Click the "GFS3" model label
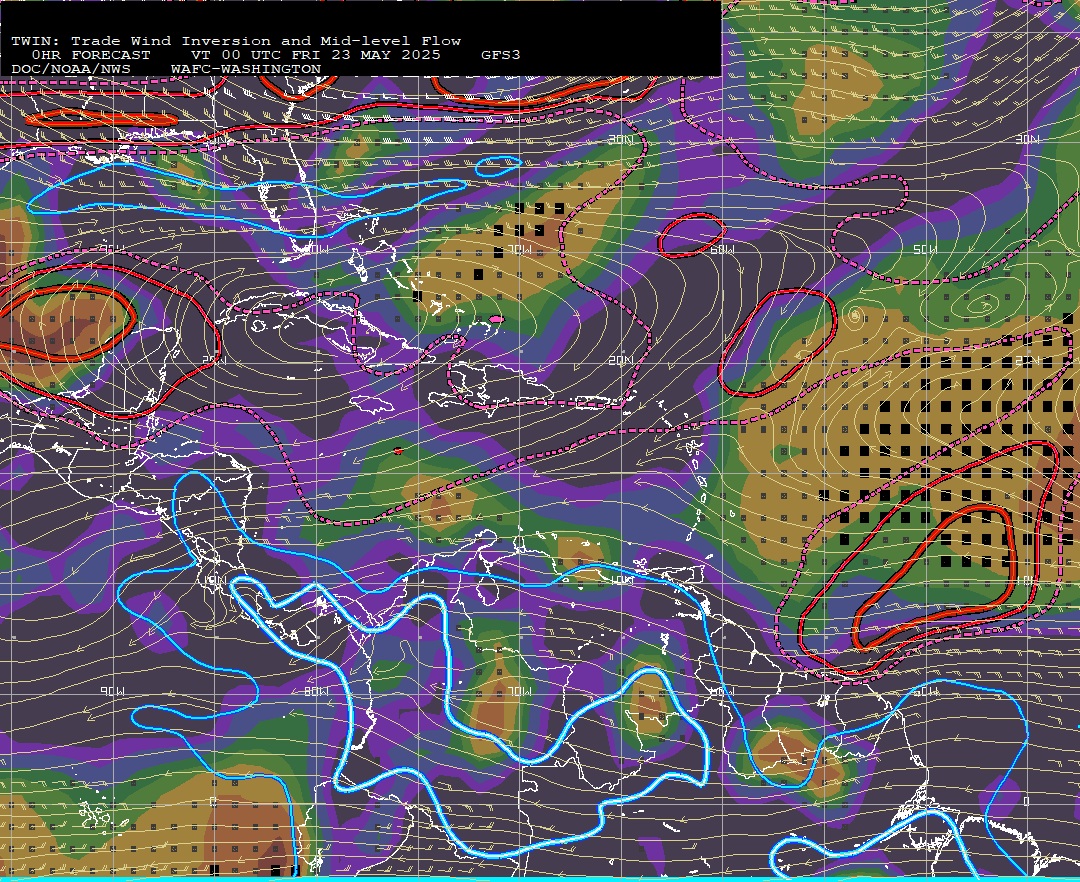The height and width of the screenshot is (882, 1080). pos(501,55)
